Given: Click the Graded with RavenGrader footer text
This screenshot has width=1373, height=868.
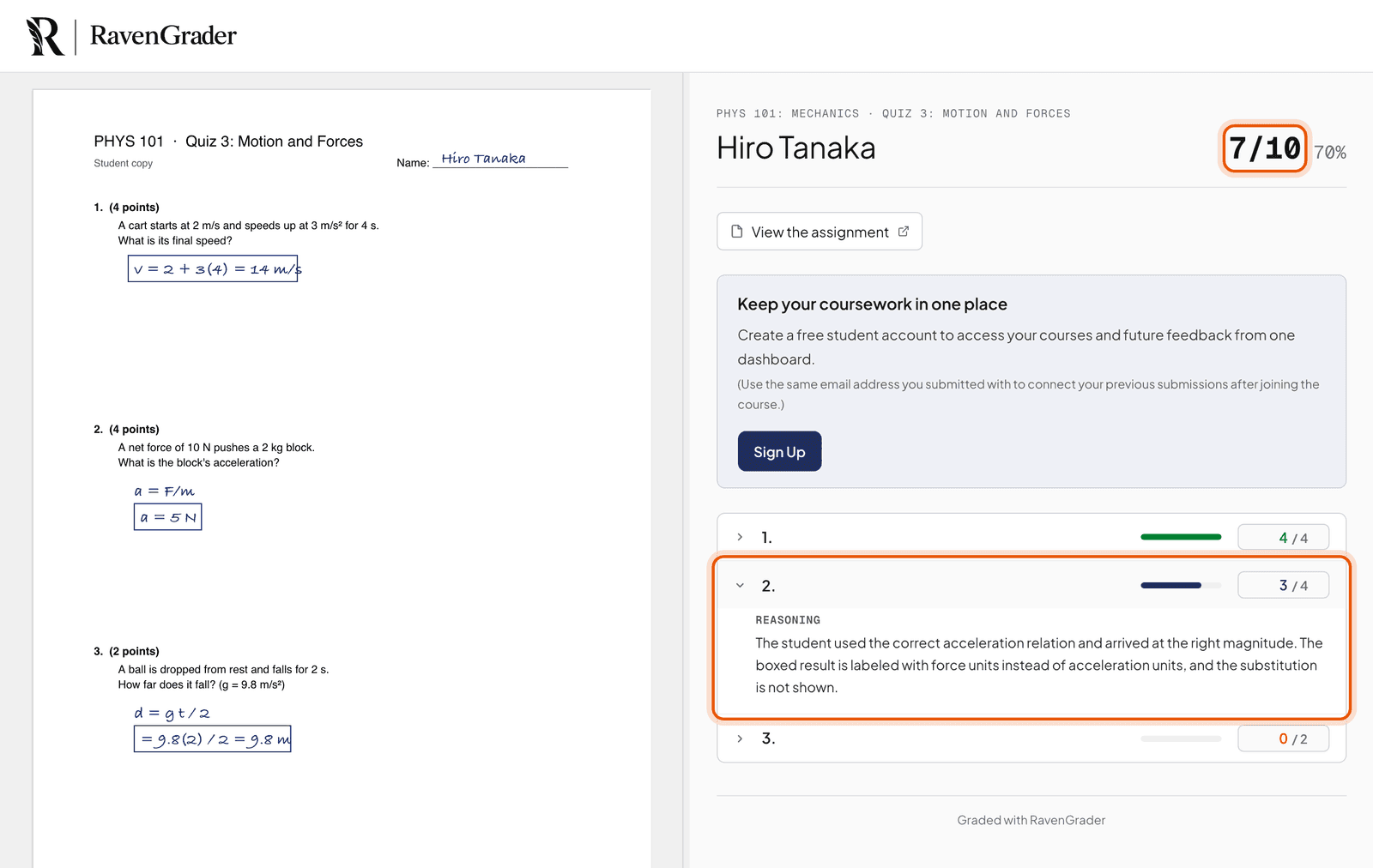Looking at the screenshot, I should point(1031,820).
